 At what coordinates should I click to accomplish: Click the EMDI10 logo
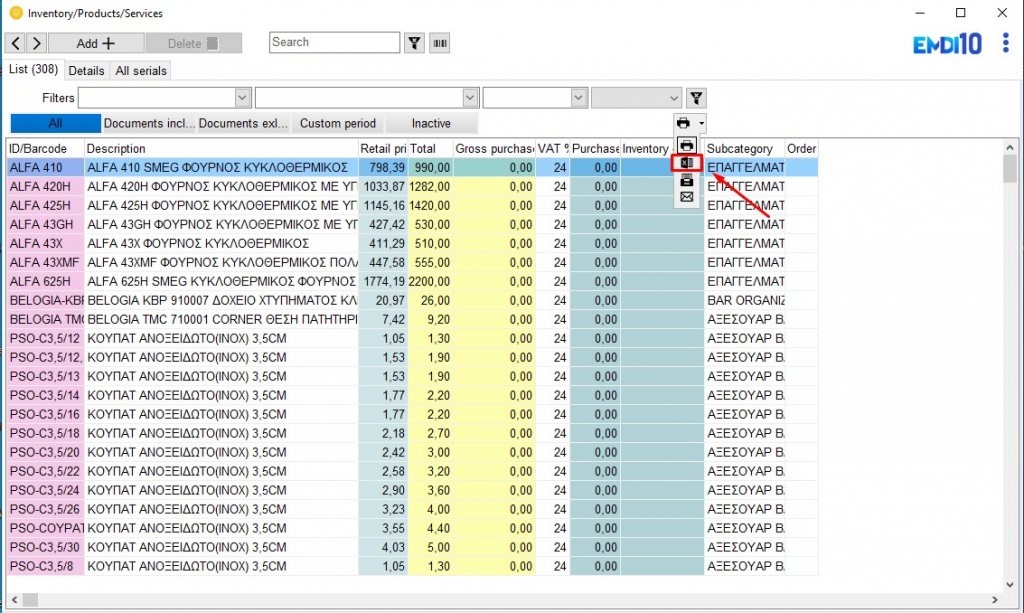click(x=947, y=44)
